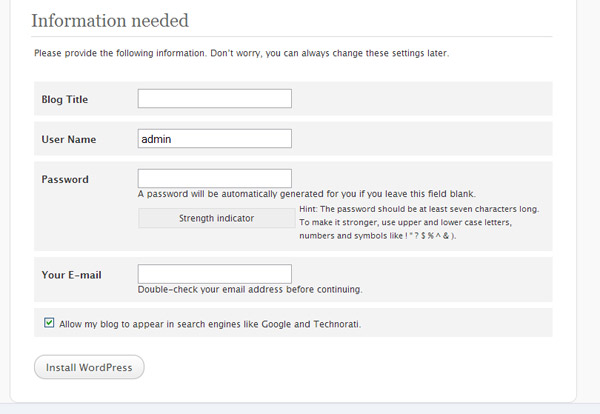
Task: Click the Allow my blog to appear label
Action: coord(210,324)
